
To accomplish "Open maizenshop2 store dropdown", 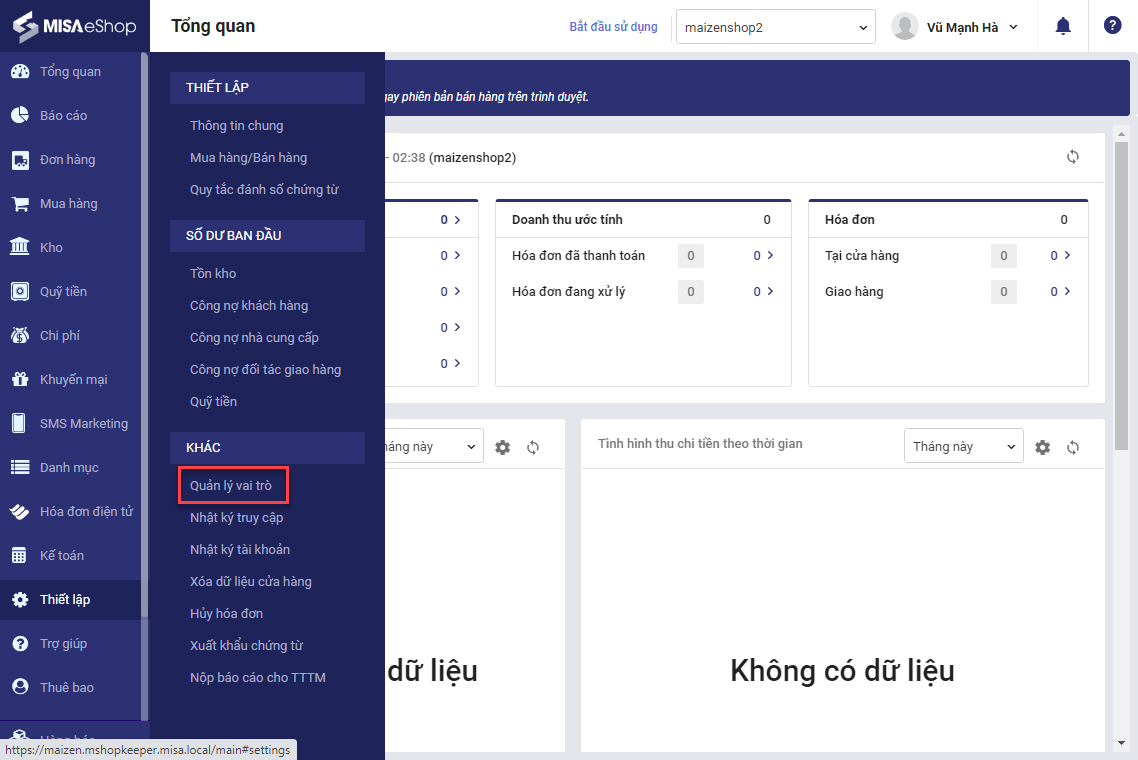I will pos(775,27).
